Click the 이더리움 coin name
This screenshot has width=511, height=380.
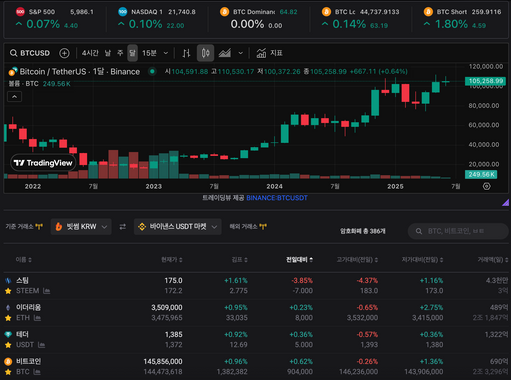click(x=29, y=308)
